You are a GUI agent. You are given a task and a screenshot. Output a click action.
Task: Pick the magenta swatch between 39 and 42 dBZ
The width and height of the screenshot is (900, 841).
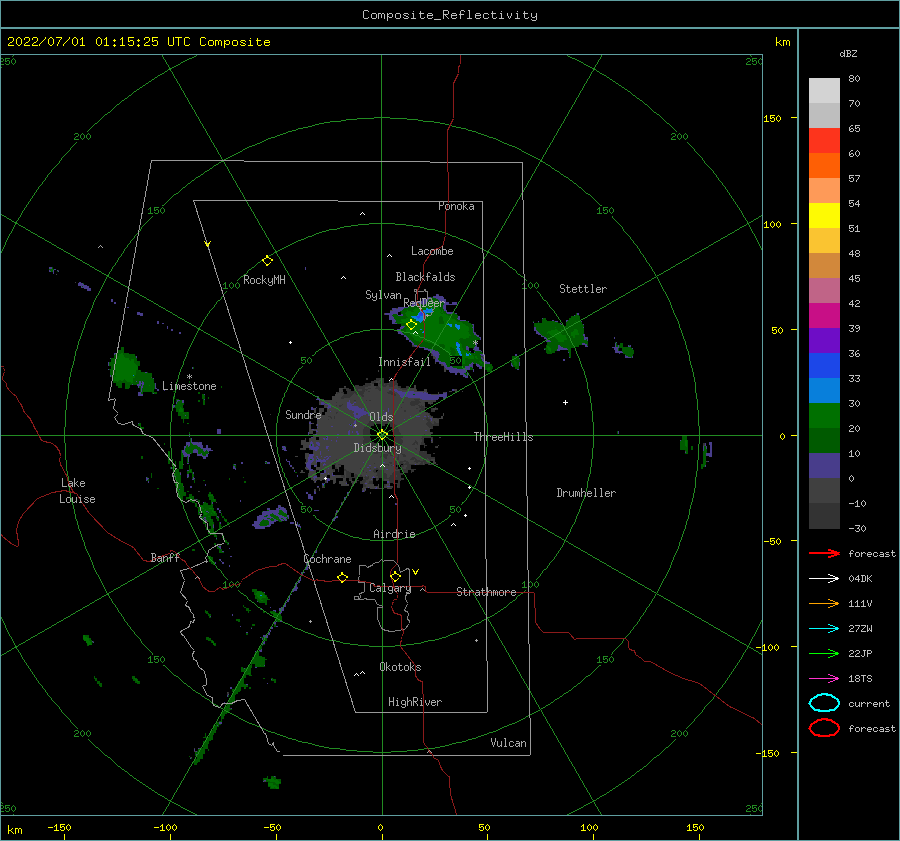(824, 316)
